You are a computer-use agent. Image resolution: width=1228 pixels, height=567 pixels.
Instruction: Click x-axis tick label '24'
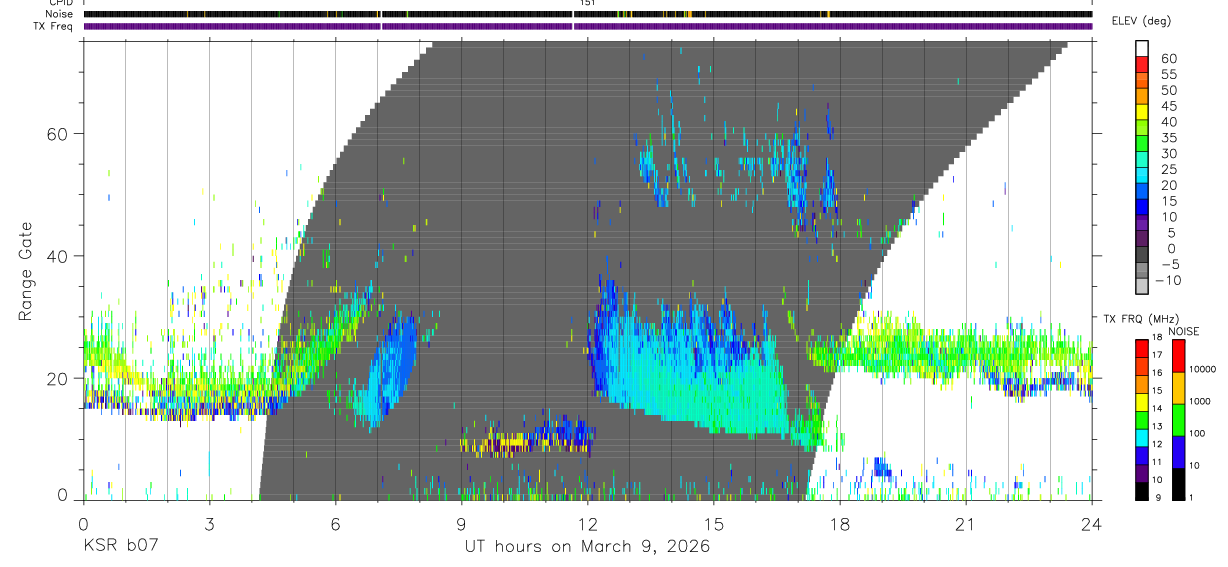click(x=1092, y=523)
